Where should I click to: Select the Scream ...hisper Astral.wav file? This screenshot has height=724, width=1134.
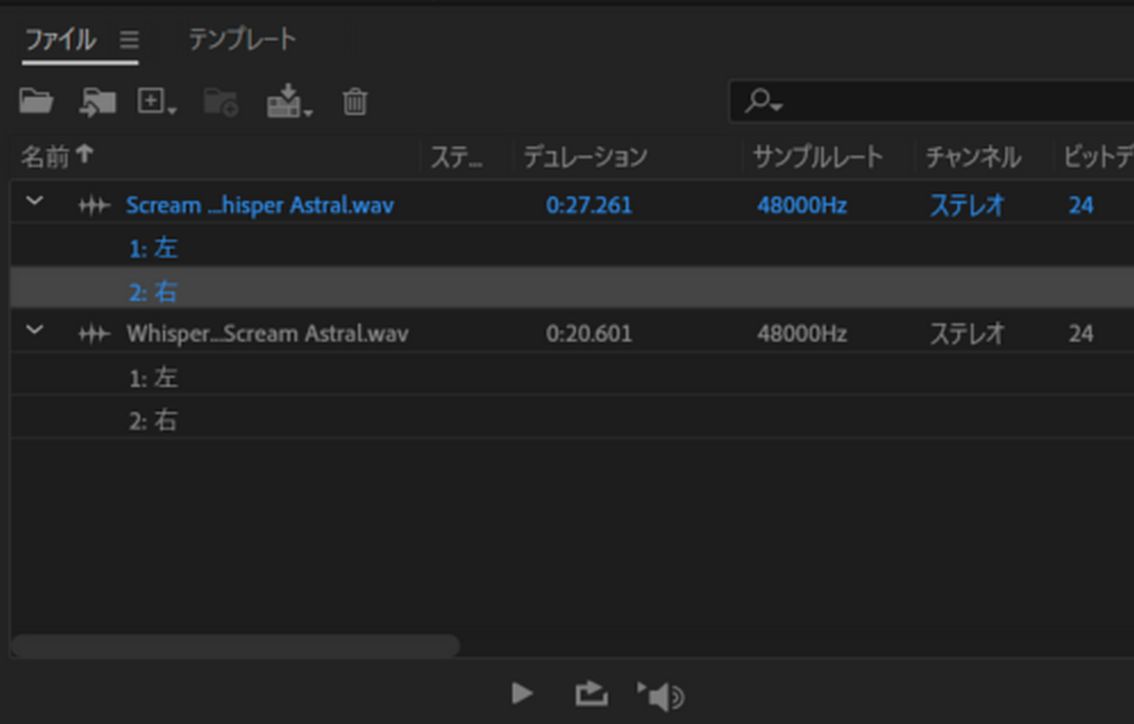[260, 205]
